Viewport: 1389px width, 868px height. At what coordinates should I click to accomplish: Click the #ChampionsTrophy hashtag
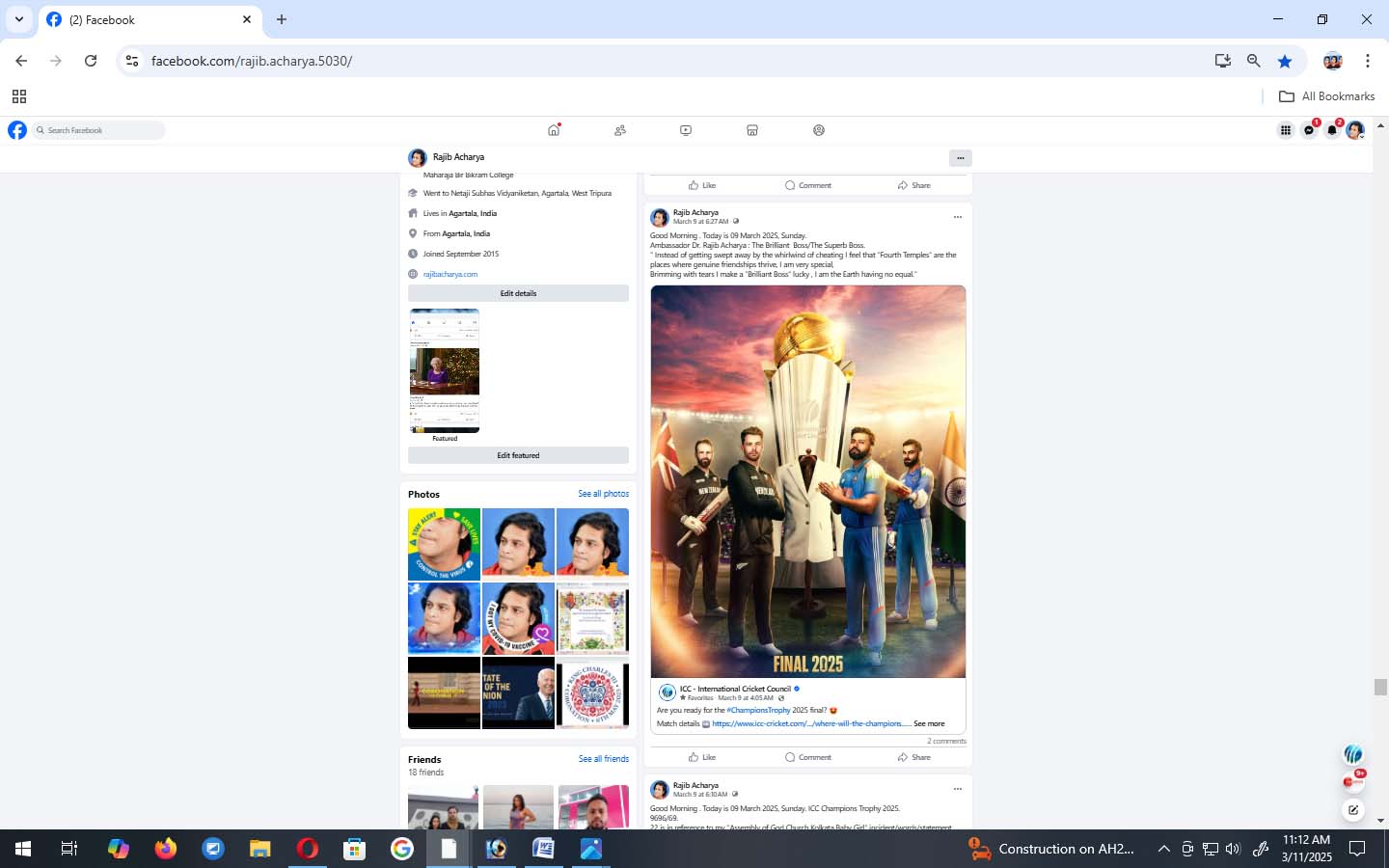click(x=758, y=710)
